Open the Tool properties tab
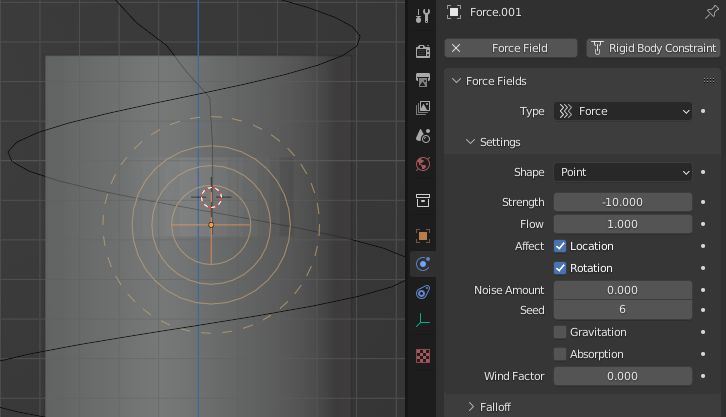The height and width of the screenshot is (417, 726). 423,16
